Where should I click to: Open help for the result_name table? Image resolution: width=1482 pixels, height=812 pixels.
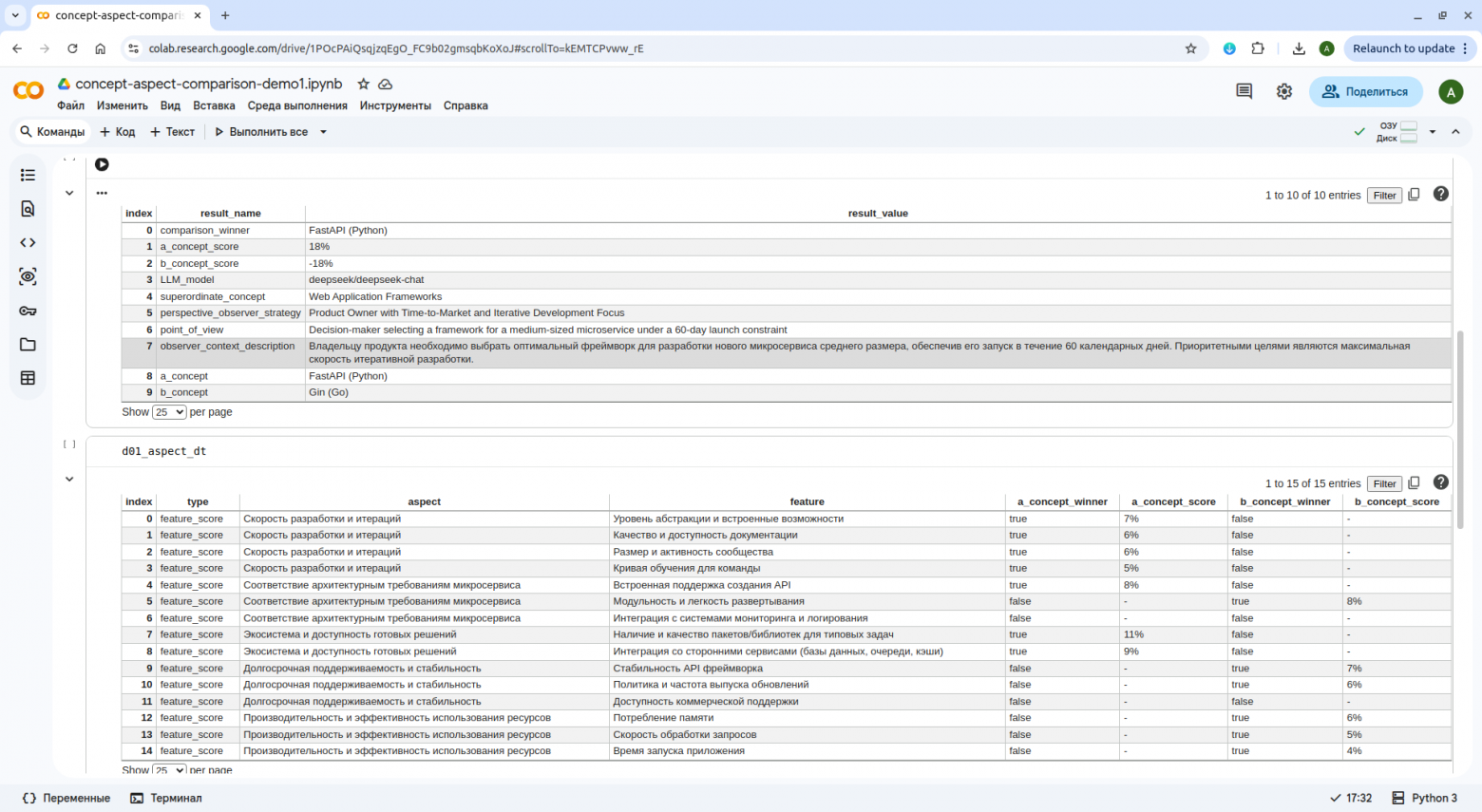(1441, 194)
